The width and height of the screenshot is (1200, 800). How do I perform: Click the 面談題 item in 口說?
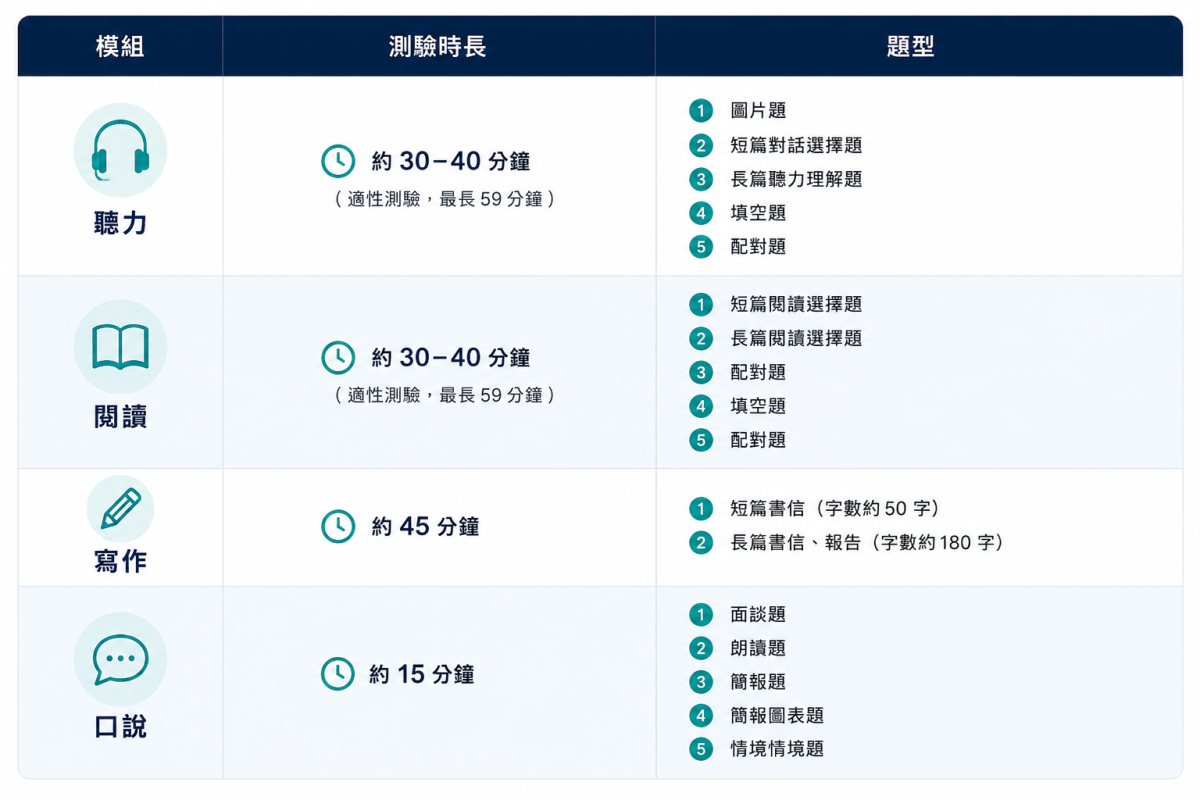758,615
